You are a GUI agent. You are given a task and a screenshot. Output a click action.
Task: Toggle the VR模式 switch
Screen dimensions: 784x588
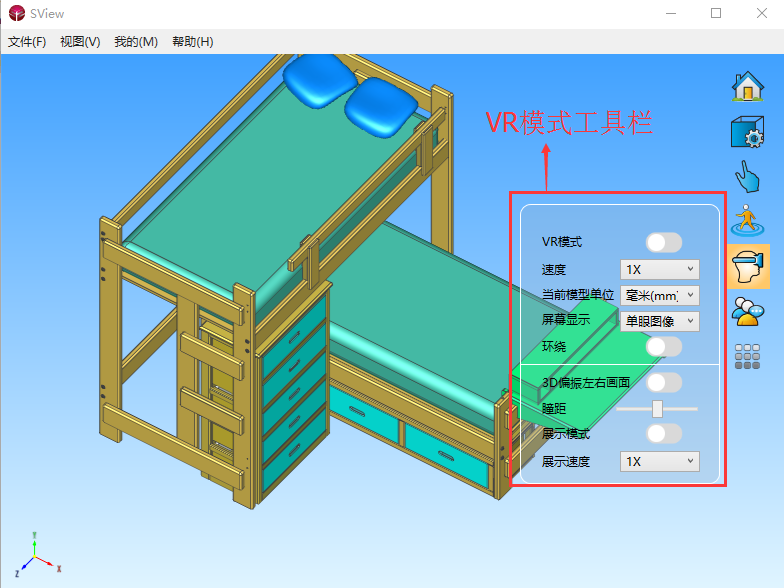tap(664, 242)
